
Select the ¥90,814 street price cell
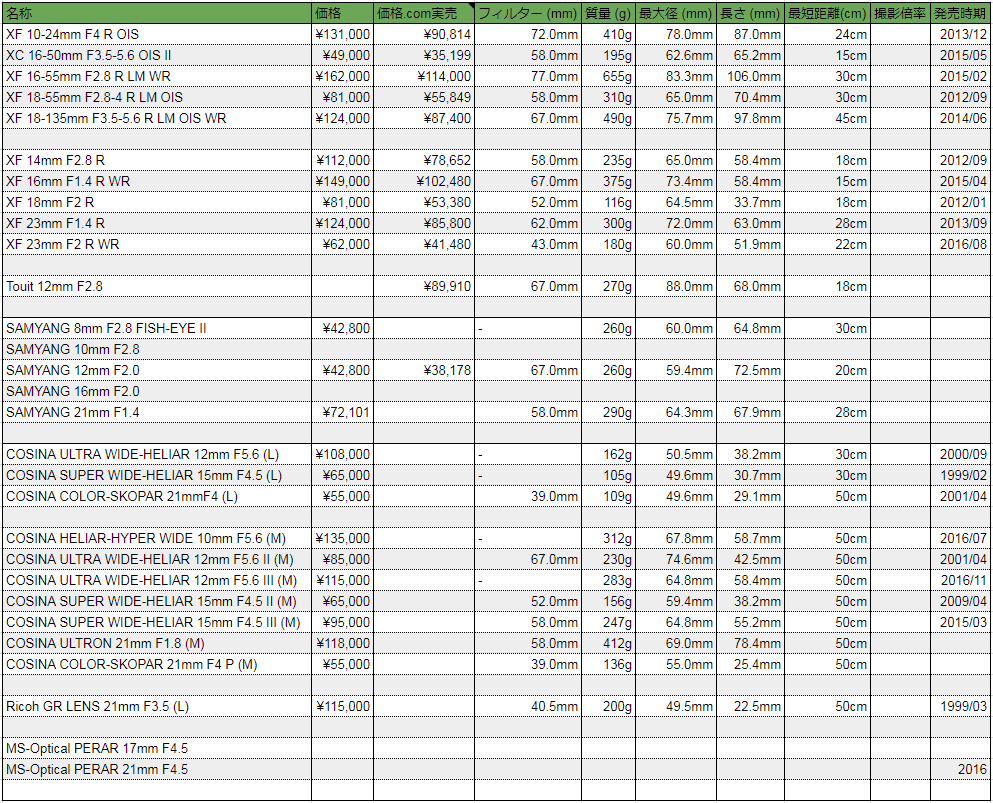click(424, 34)
